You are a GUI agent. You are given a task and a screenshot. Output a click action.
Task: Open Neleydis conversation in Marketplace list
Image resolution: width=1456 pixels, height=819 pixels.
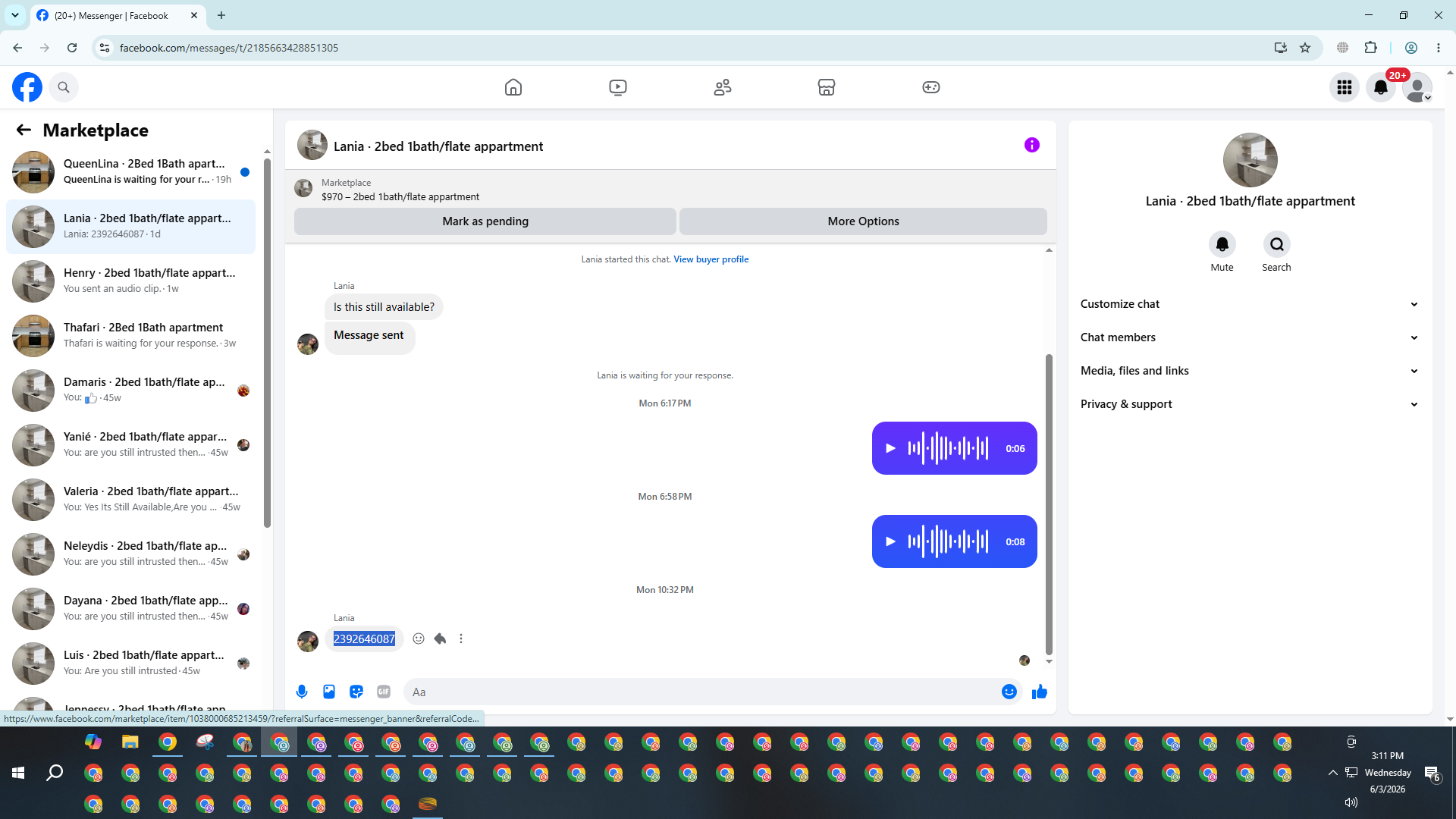coord(130,554)
